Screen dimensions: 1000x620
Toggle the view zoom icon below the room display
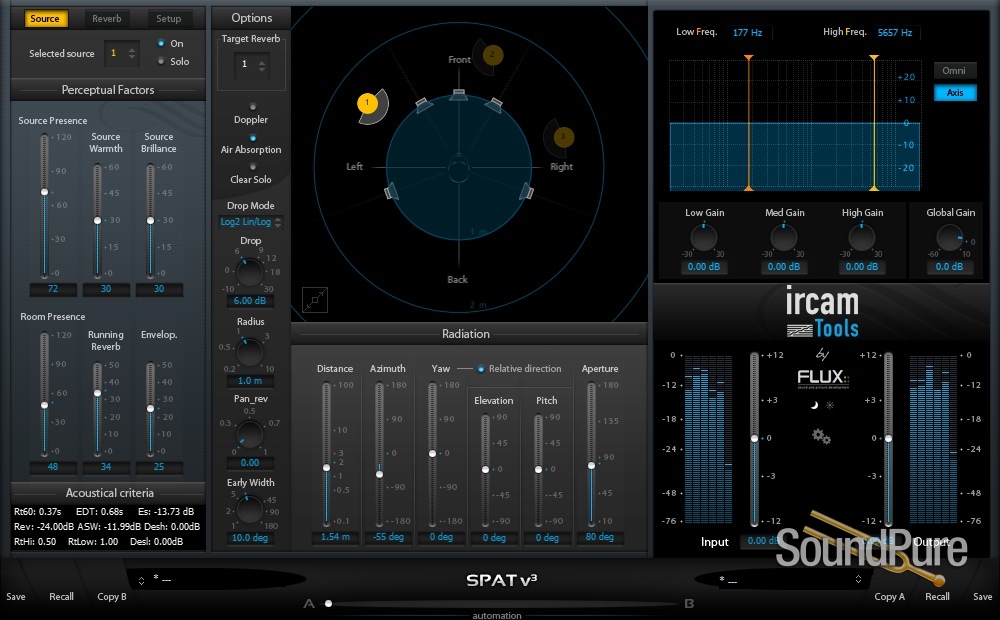click(314, 300)
